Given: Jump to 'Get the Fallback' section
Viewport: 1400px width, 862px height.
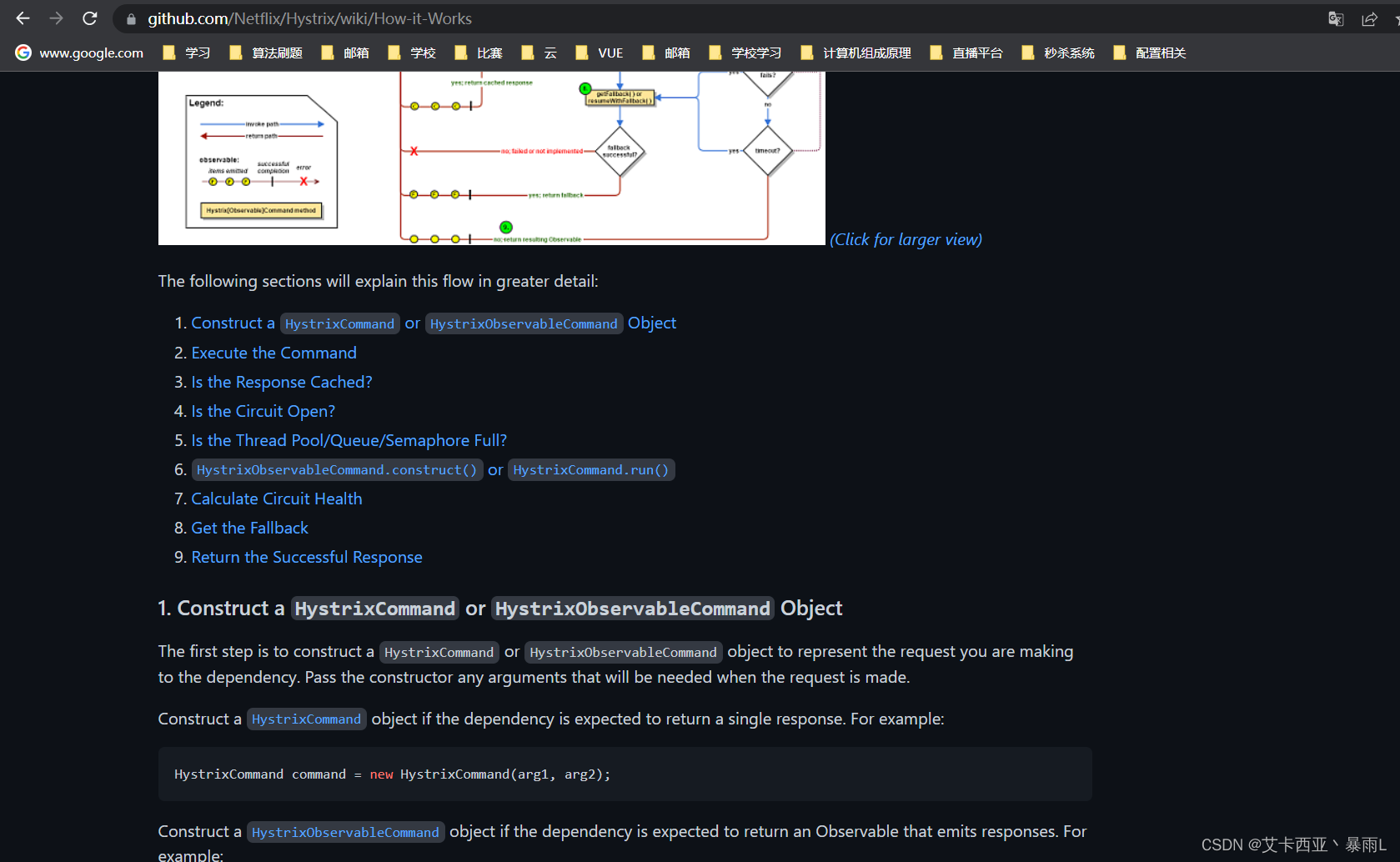Looking at the screenshot, I should 250,528.
